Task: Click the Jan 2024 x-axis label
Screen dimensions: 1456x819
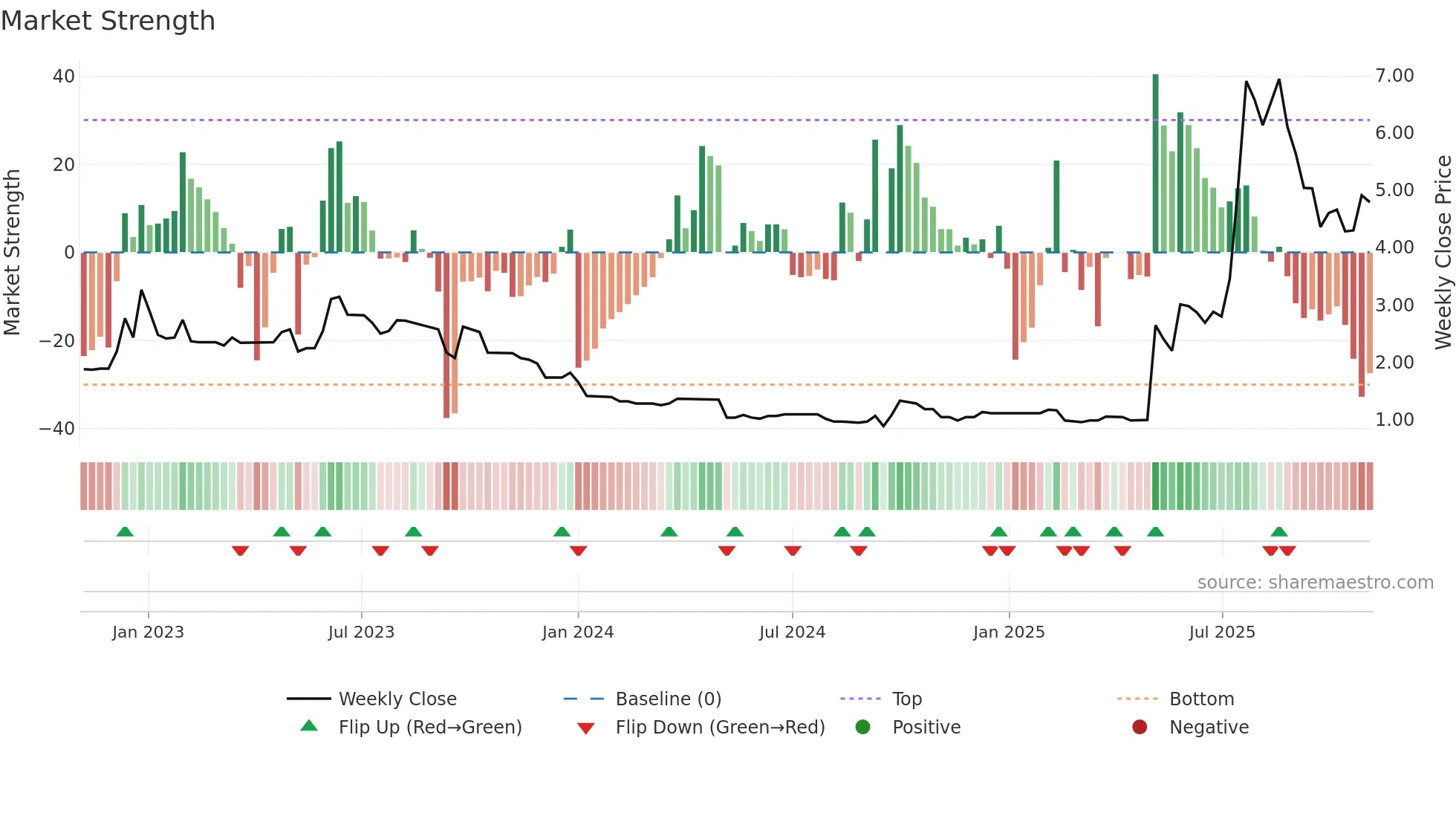Action: pos(578,632)
